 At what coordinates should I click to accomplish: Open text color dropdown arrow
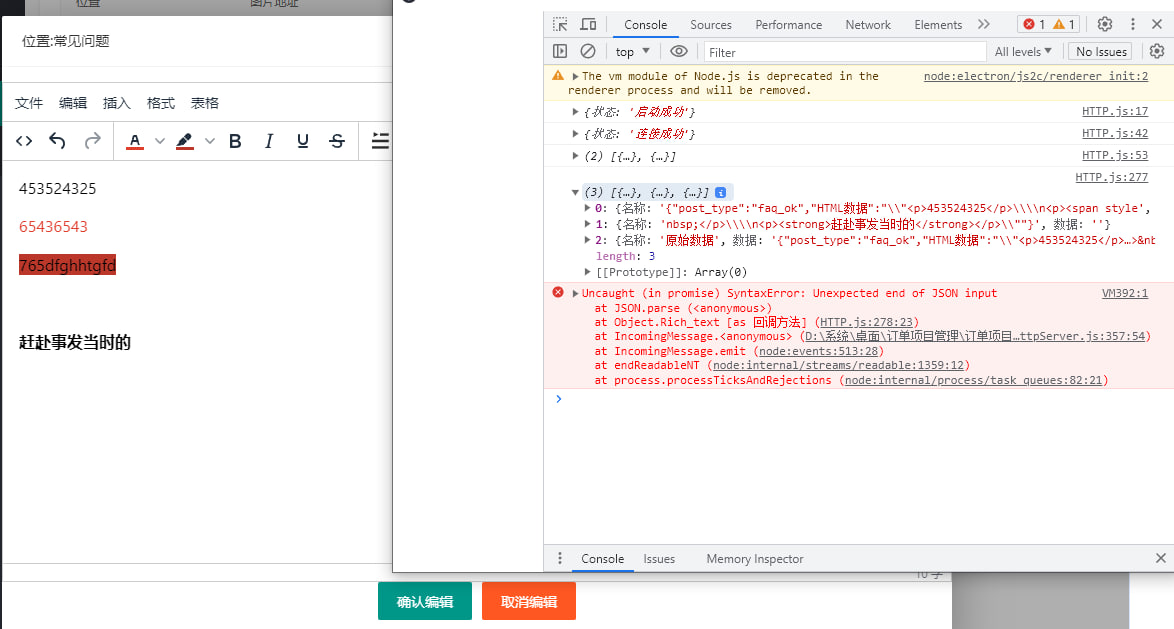[159, 141]
